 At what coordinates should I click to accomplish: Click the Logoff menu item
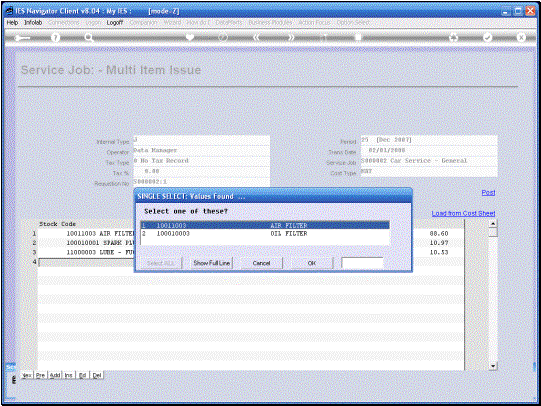click(115, 22)
